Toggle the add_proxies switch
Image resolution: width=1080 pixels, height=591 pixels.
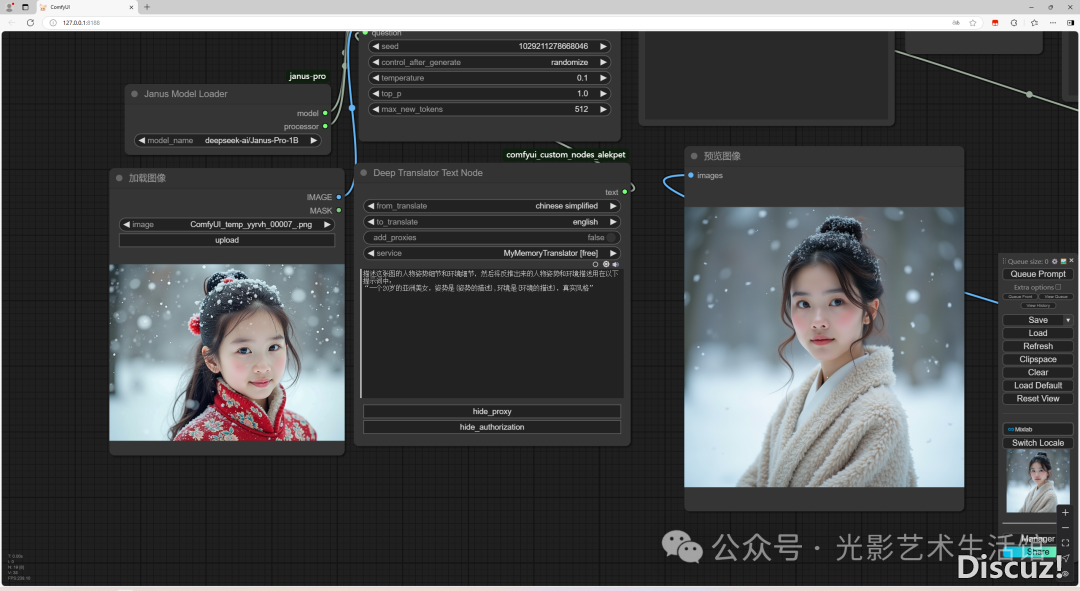tap(611, 238)
